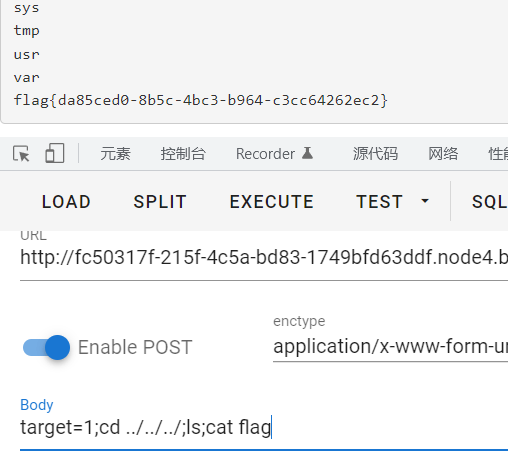Open the SQL menu
Image resolution: width=508 pixels, height=453 pixels.
coord(489,202)
